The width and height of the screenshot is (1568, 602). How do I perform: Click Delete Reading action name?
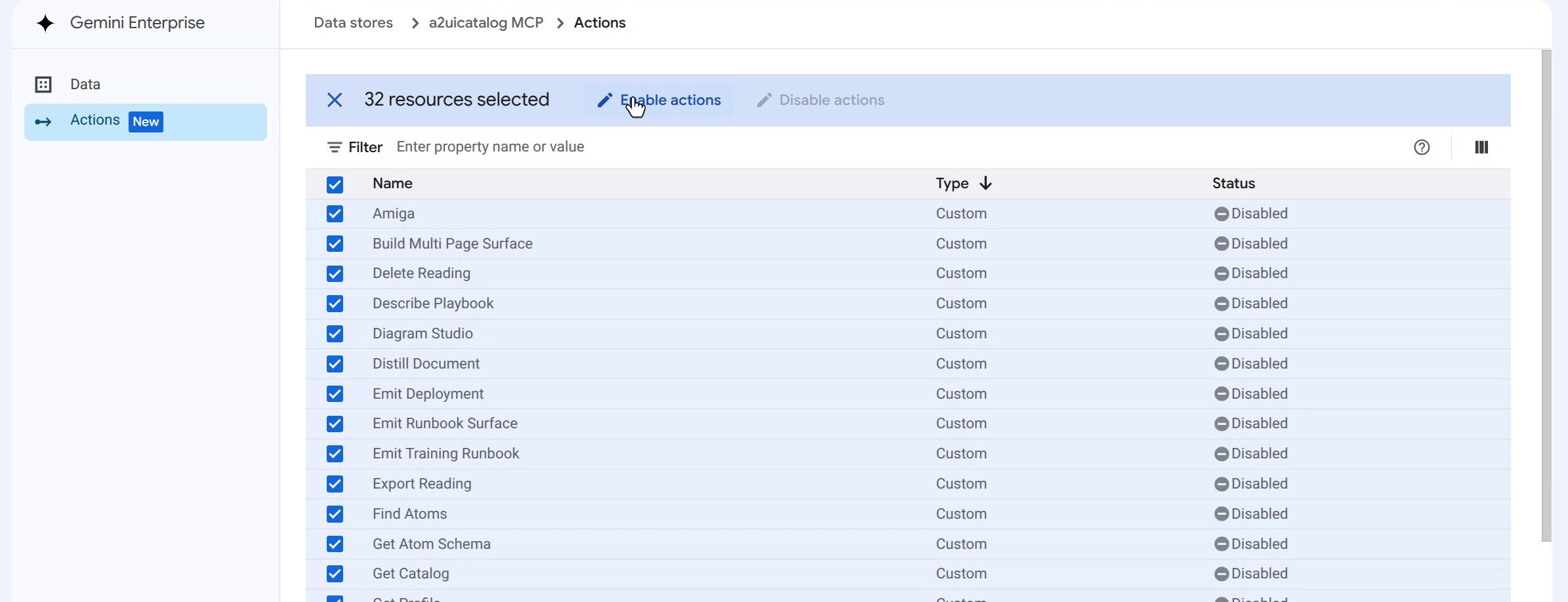(421, 273)
